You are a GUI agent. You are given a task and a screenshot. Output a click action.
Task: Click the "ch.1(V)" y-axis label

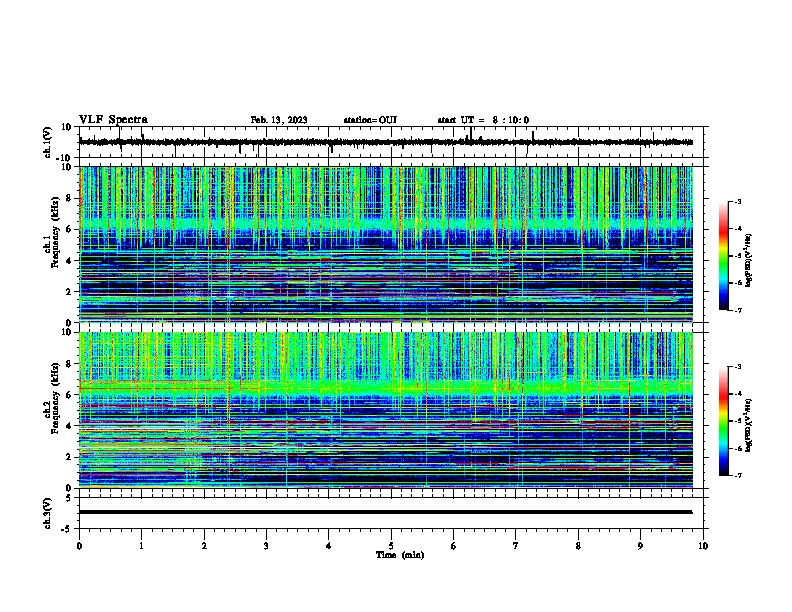point(48,142)
